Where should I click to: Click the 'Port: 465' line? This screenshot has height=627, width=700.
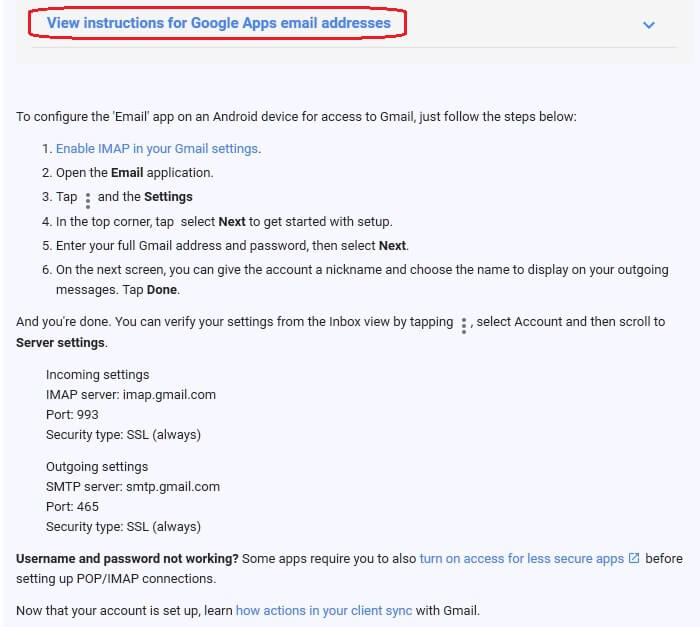pos(72,507)
